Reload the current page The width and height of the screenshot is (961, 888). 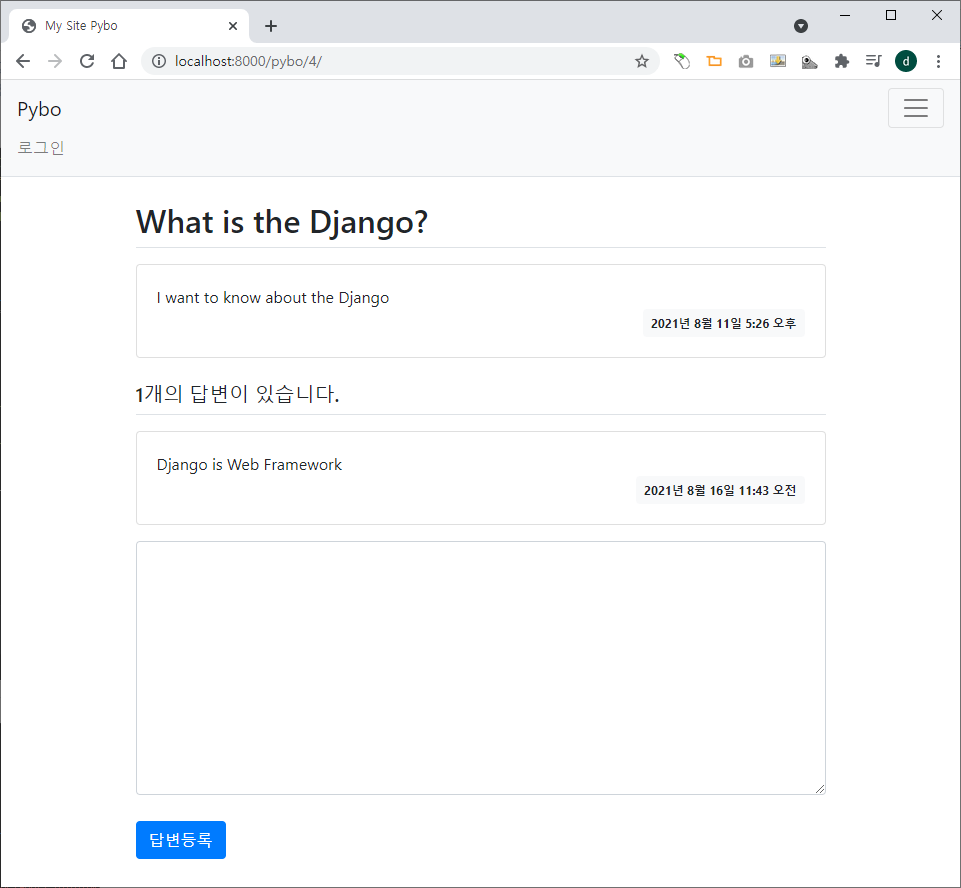point(87,61)
